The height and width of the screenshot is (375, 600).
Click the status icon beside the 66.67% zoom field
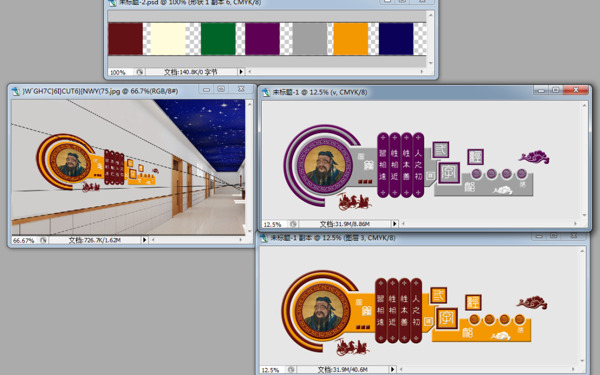pyautogui.click(x=43, y=240)
